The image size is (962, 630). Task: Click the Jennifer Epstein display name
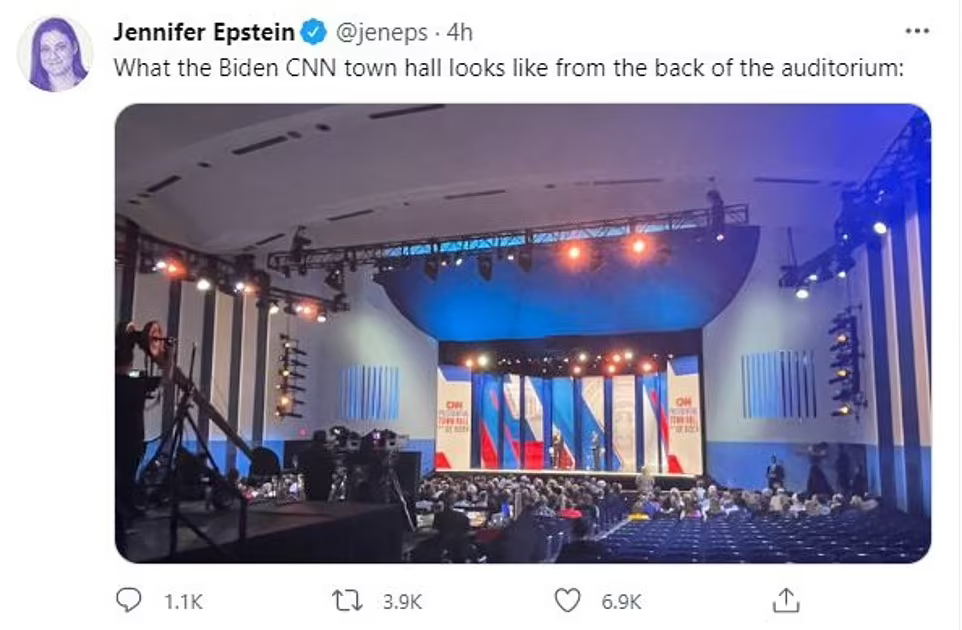point(204,32)
